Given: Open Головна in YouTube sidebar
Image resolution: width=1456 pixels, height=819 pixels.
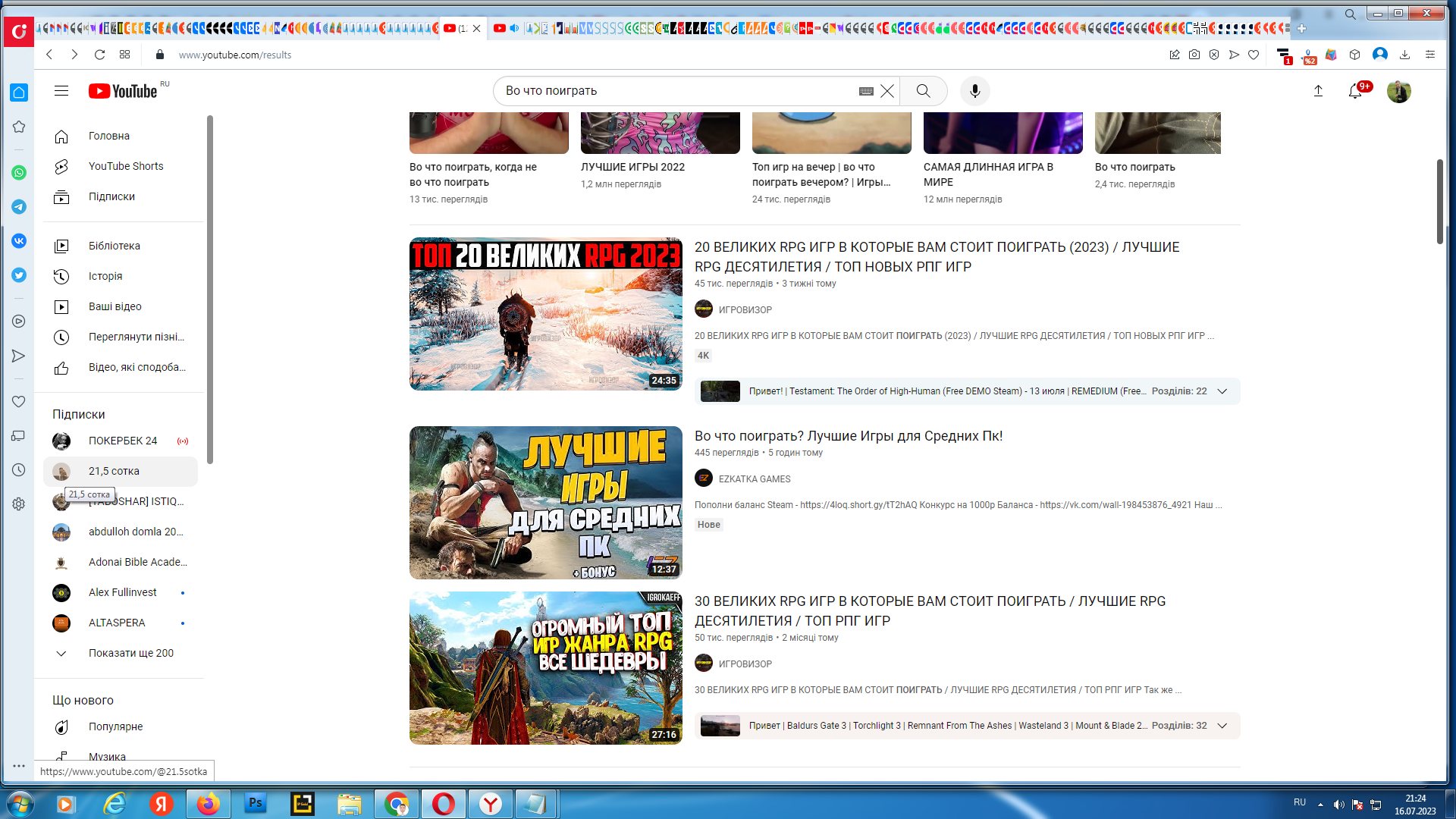Looking at the screenshot, I should coord(121,136).
